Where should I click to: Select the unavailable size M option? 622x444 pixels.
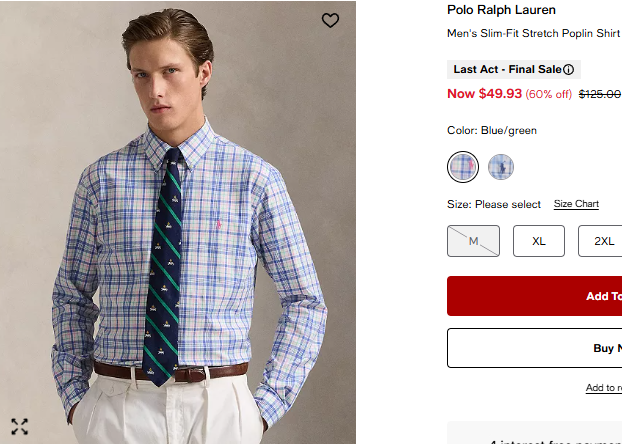pos(473,241)
